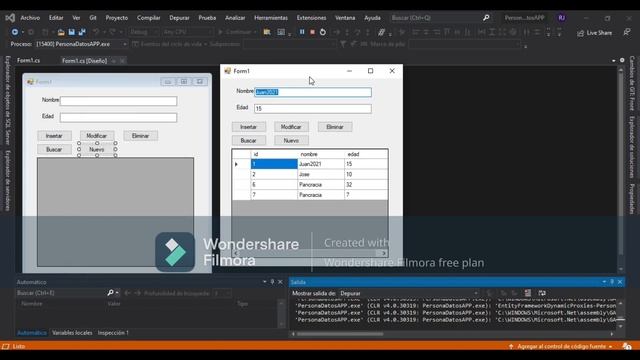This screenshot has width=640, height=360.
Task: Open the folder browse icon next to Continuar
Action: pos(267,32)
